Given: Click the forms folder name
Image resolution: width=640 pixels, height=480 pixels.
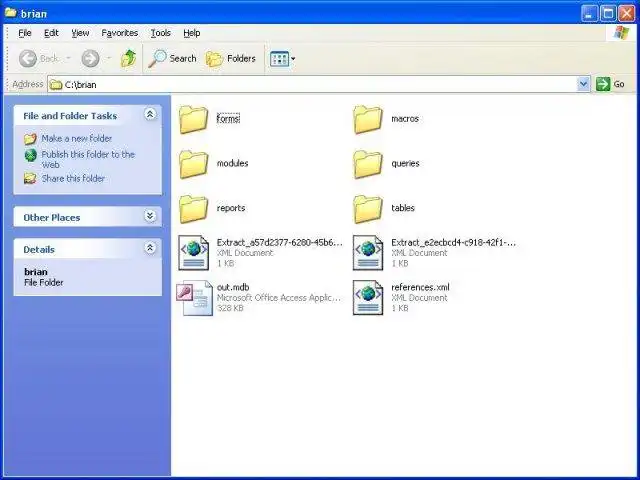Looking at the screenshot, I should pyautogui.click(x=228, y=119).
